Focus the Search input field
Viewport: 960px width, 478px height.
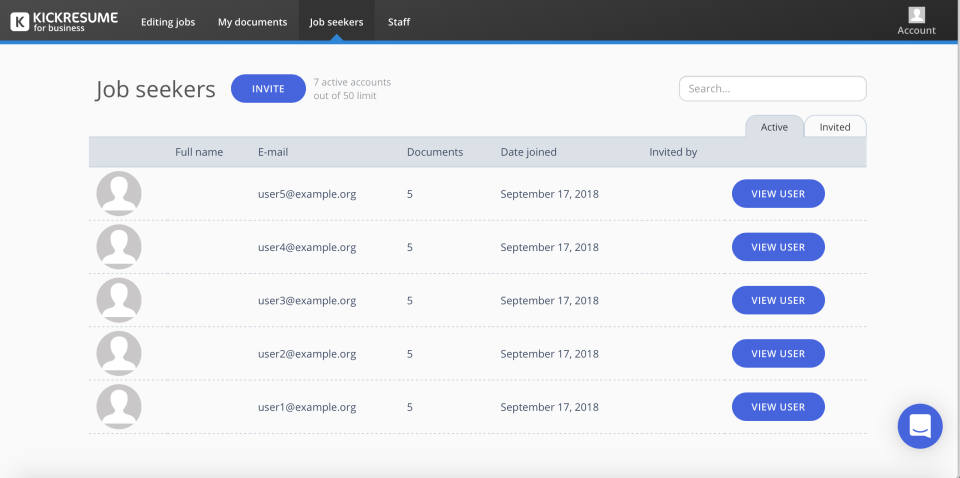coord(773,89)
